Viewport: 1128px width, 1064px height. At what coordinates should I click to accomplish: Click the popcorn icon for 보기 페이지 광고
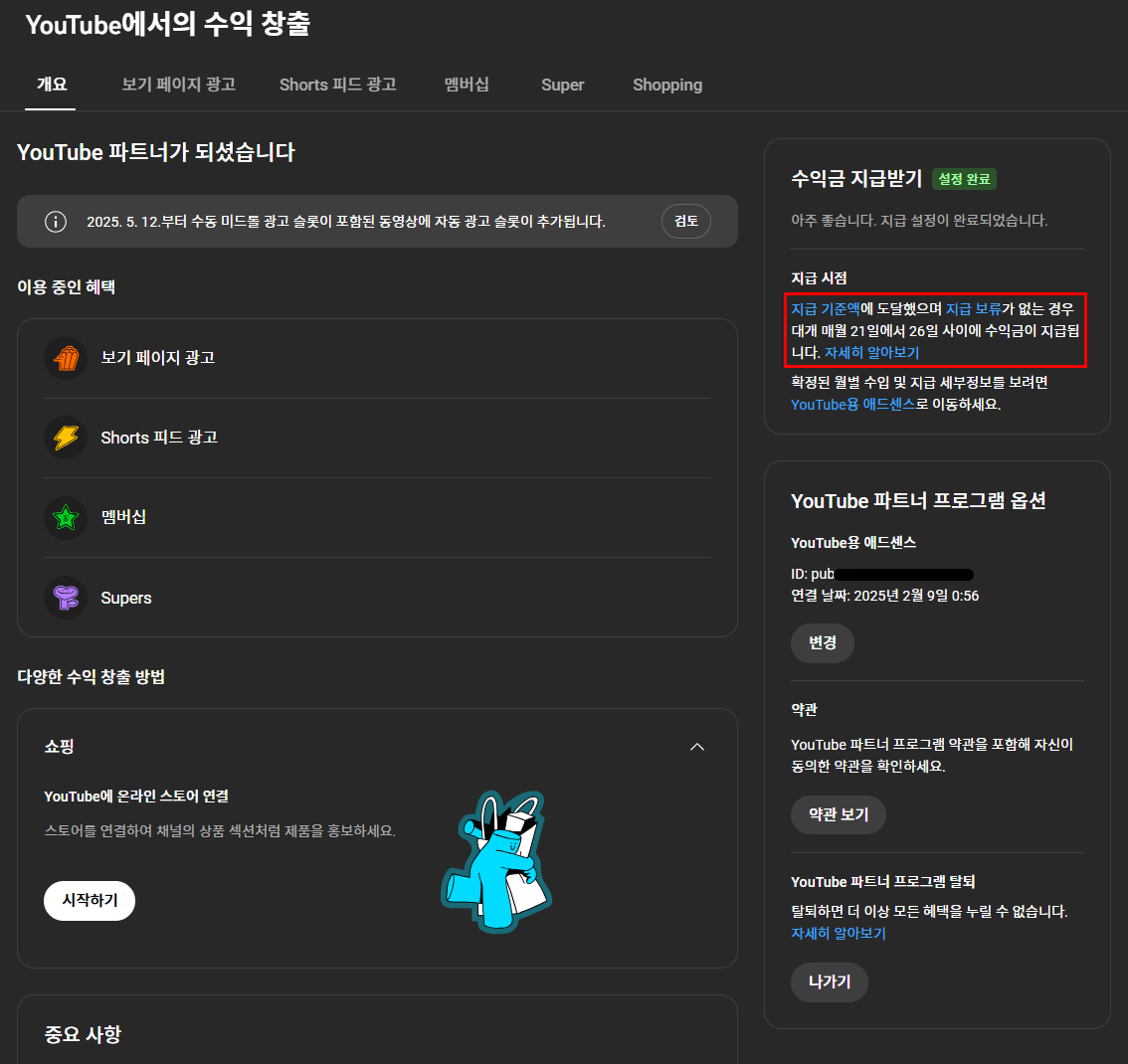point(66,357)
